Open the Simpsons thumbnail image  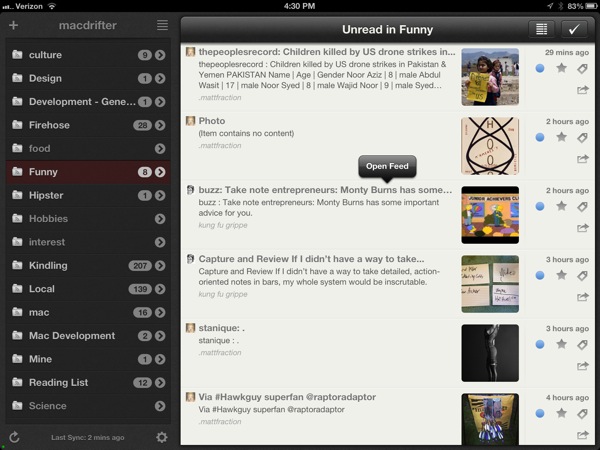490,215
